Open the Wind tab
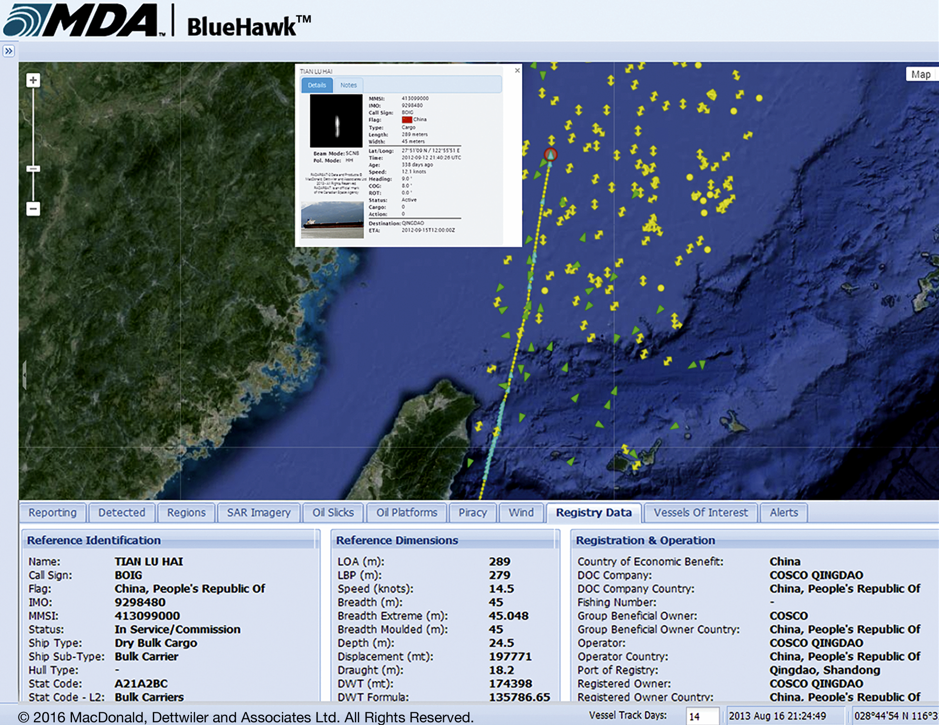Screen dimensions: 939x725 (521, 513)
